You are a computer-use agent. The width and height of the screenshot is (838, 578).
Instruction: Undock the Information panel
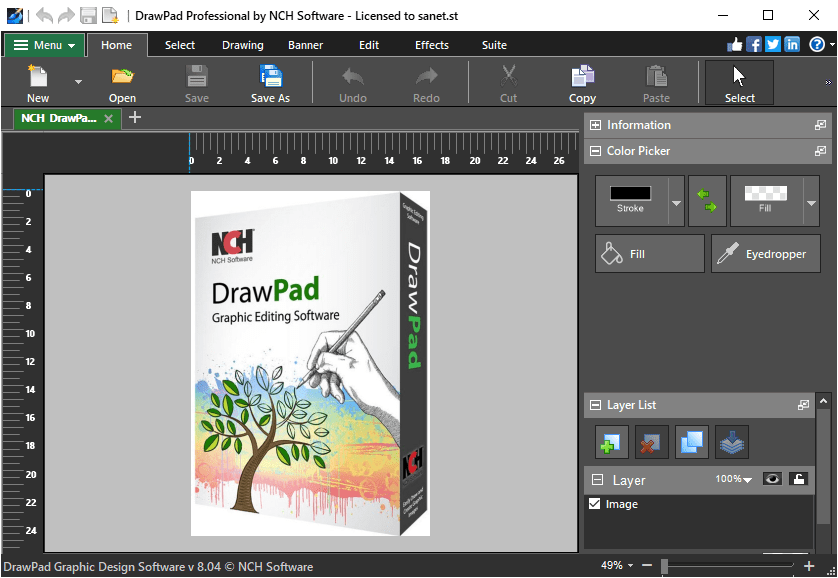(820, 125)
